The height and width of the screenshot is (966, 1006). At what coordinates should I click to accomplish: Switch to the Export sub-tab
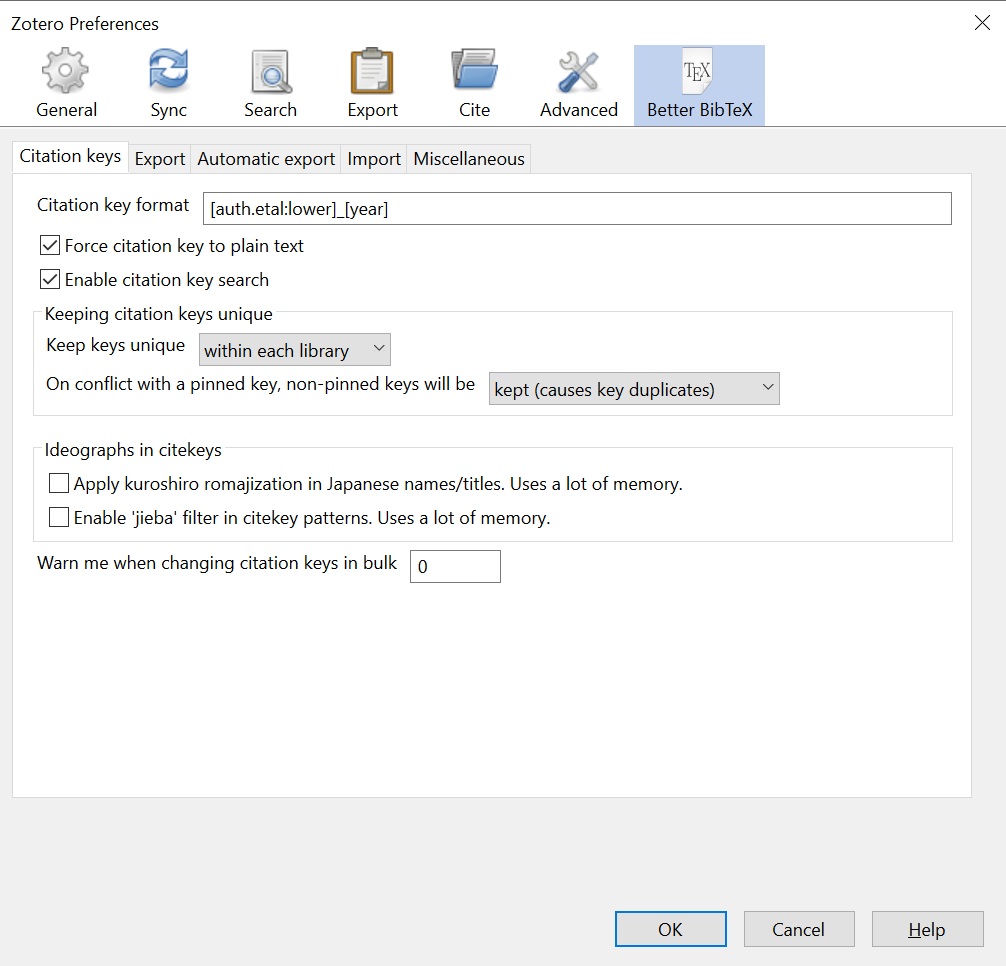pyautogui.click(x=160, y=159)
